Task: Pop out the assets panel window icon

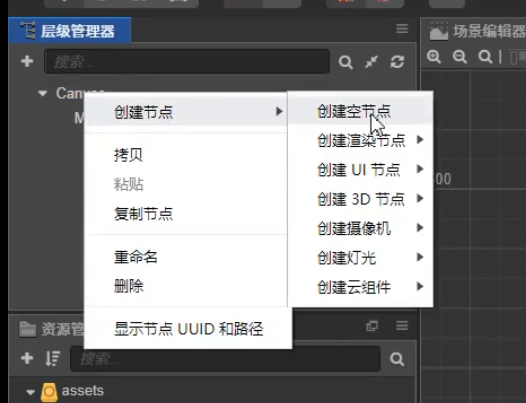Action: coord(372,326)
